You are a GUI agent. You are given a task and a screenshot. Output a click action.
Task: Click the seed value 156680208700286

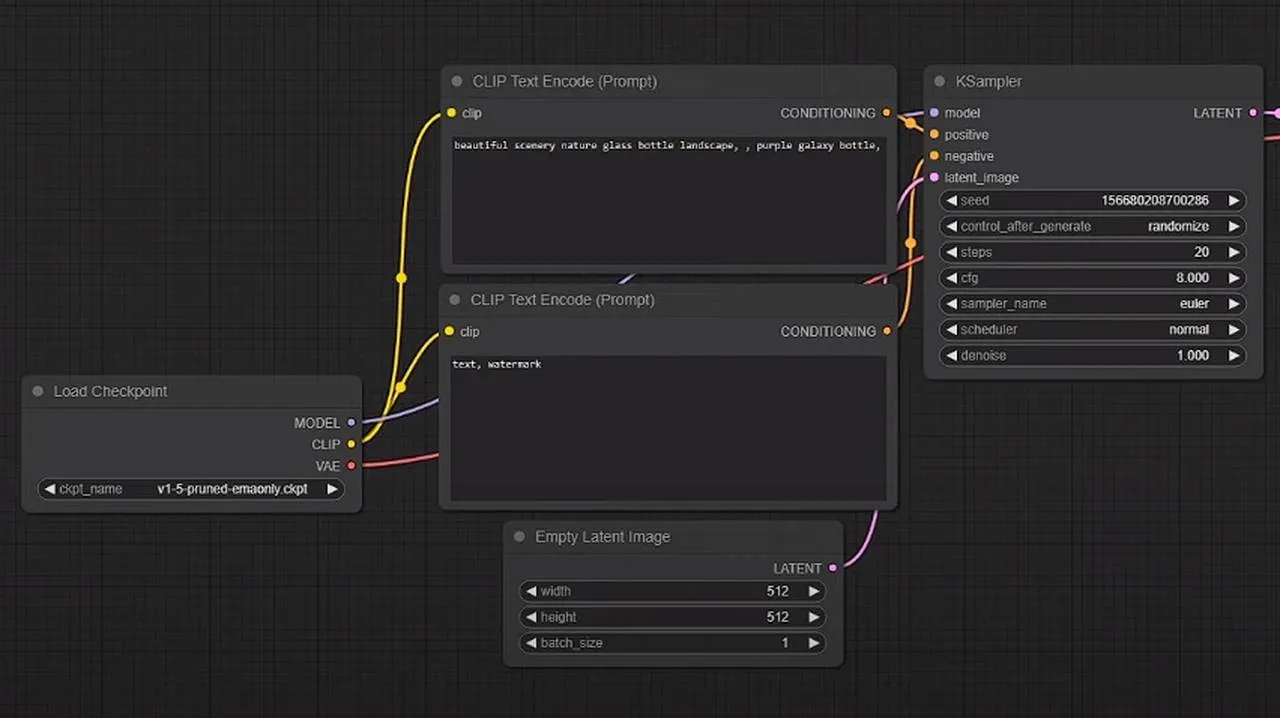pos(1155,200)
